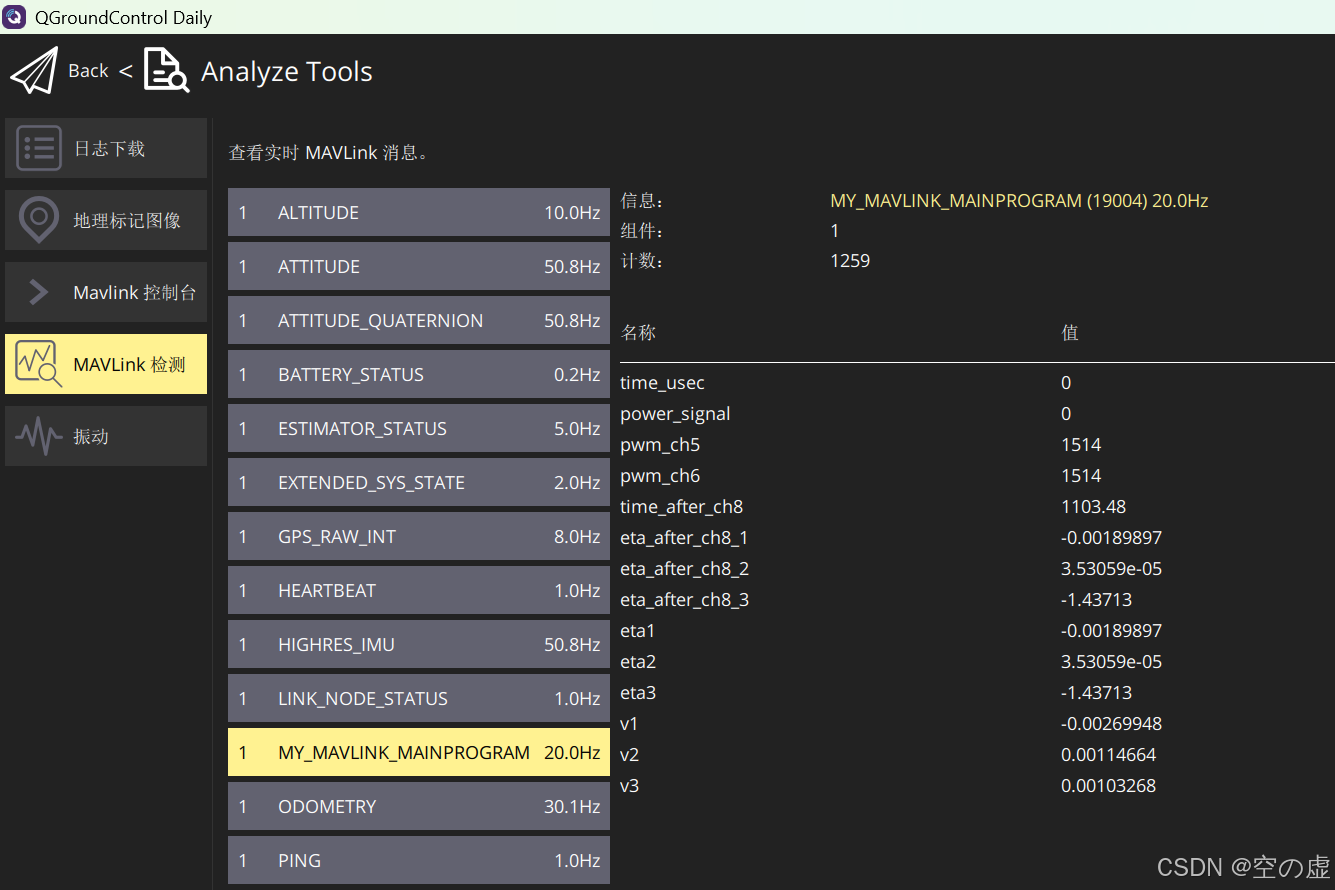View the HEARTBEAT message details
1335x890 pixels.
(x=418, y=590)
